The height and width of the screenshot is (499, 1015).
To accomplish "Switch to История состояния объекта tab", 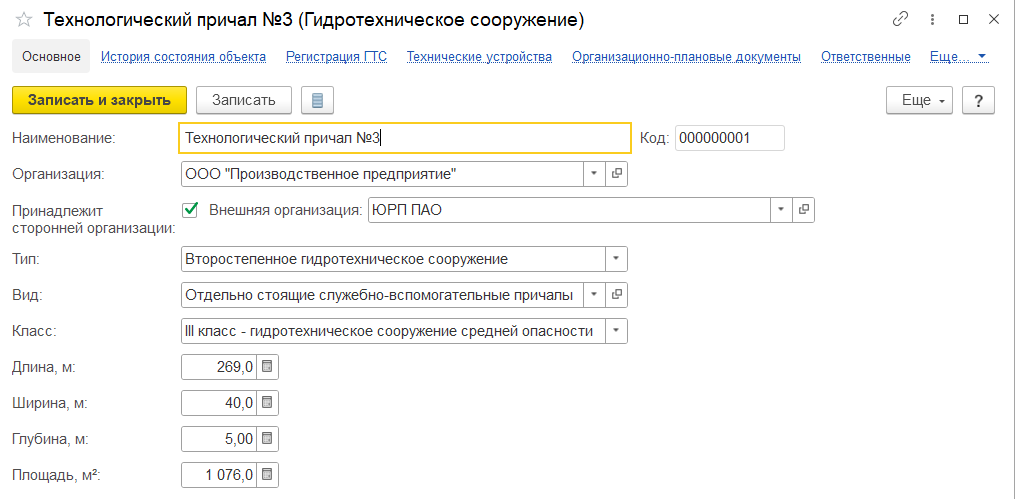I will click(x=183, y=57).
